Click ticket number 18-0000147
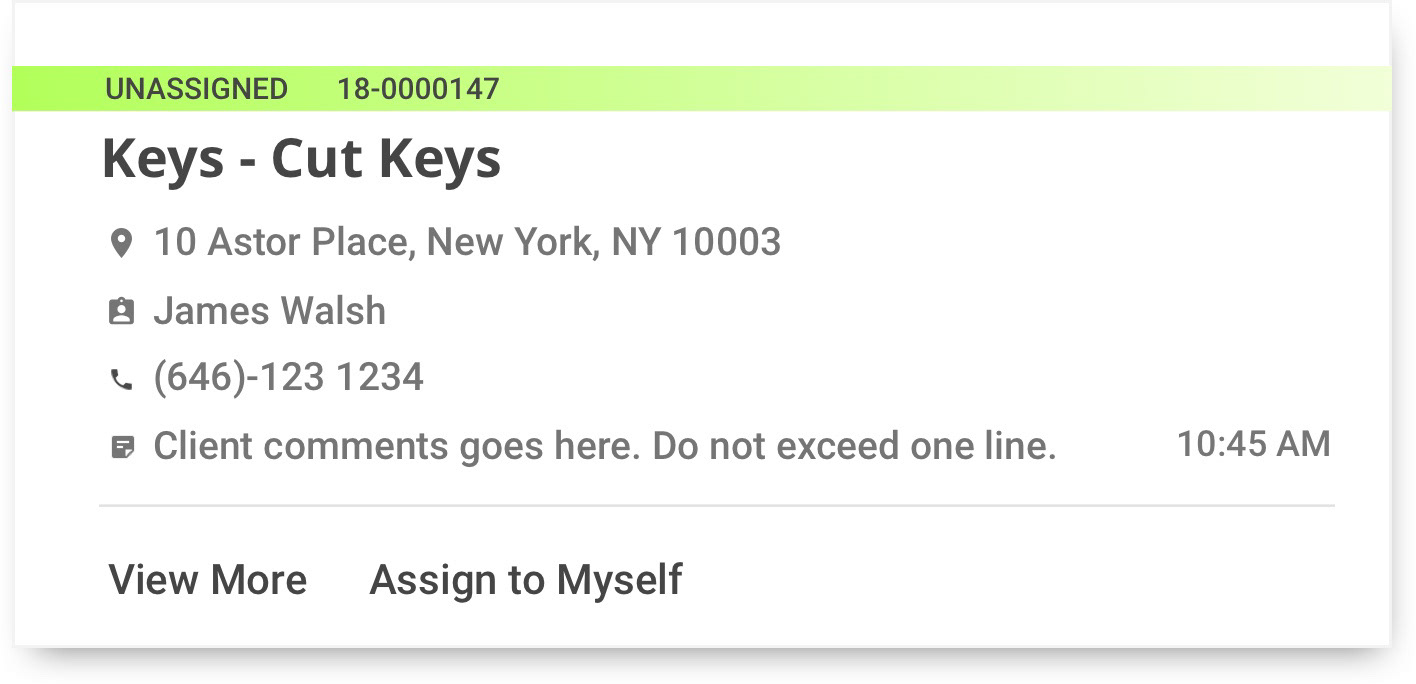The width and height of the screenshot is (1416, 684). (418, 89)
